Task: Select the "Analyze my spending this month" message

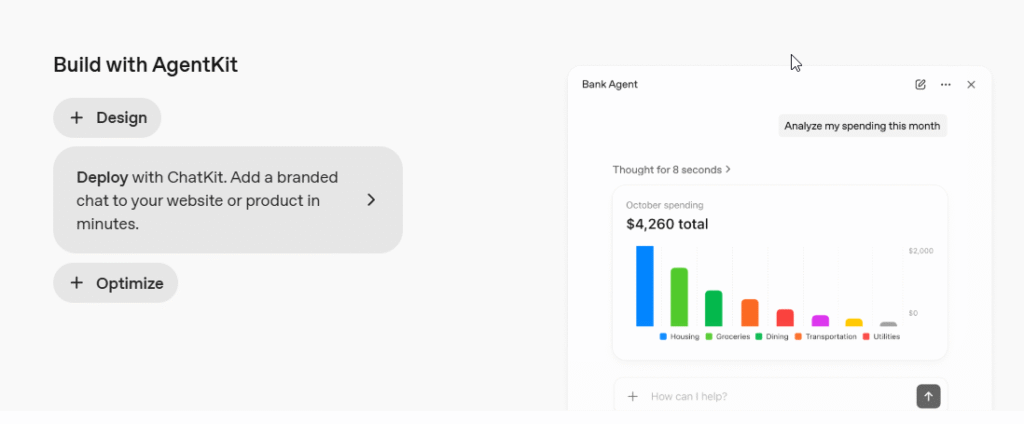Action: tap(862, 126)
